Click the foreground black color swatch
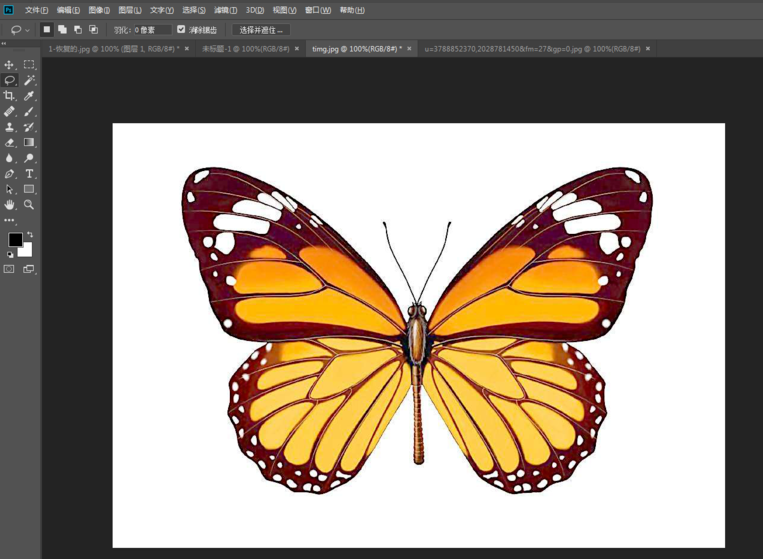Image resolution: width=763 pixels, height=559 pixels. pos(15,240)
